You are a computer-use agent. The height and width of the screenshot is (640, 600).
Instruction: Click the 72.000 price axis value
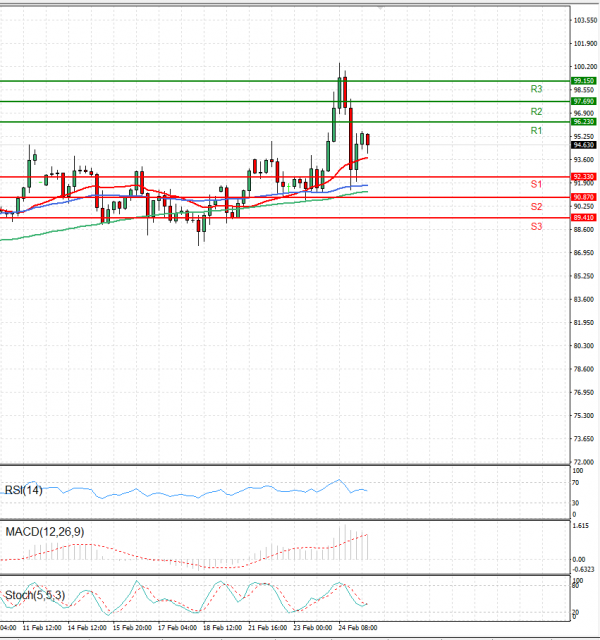(x=584, y=462)
